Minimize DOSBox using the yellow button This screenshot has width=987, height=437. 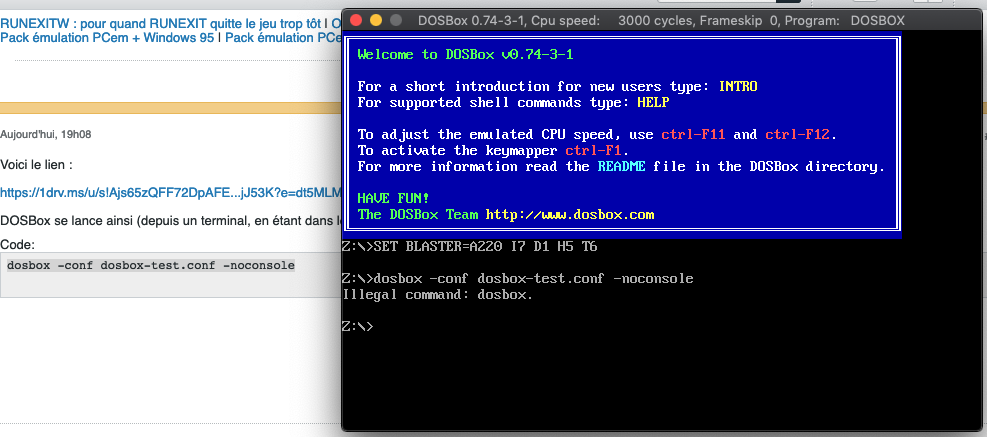pyautogui.click(x=376, y=20)
